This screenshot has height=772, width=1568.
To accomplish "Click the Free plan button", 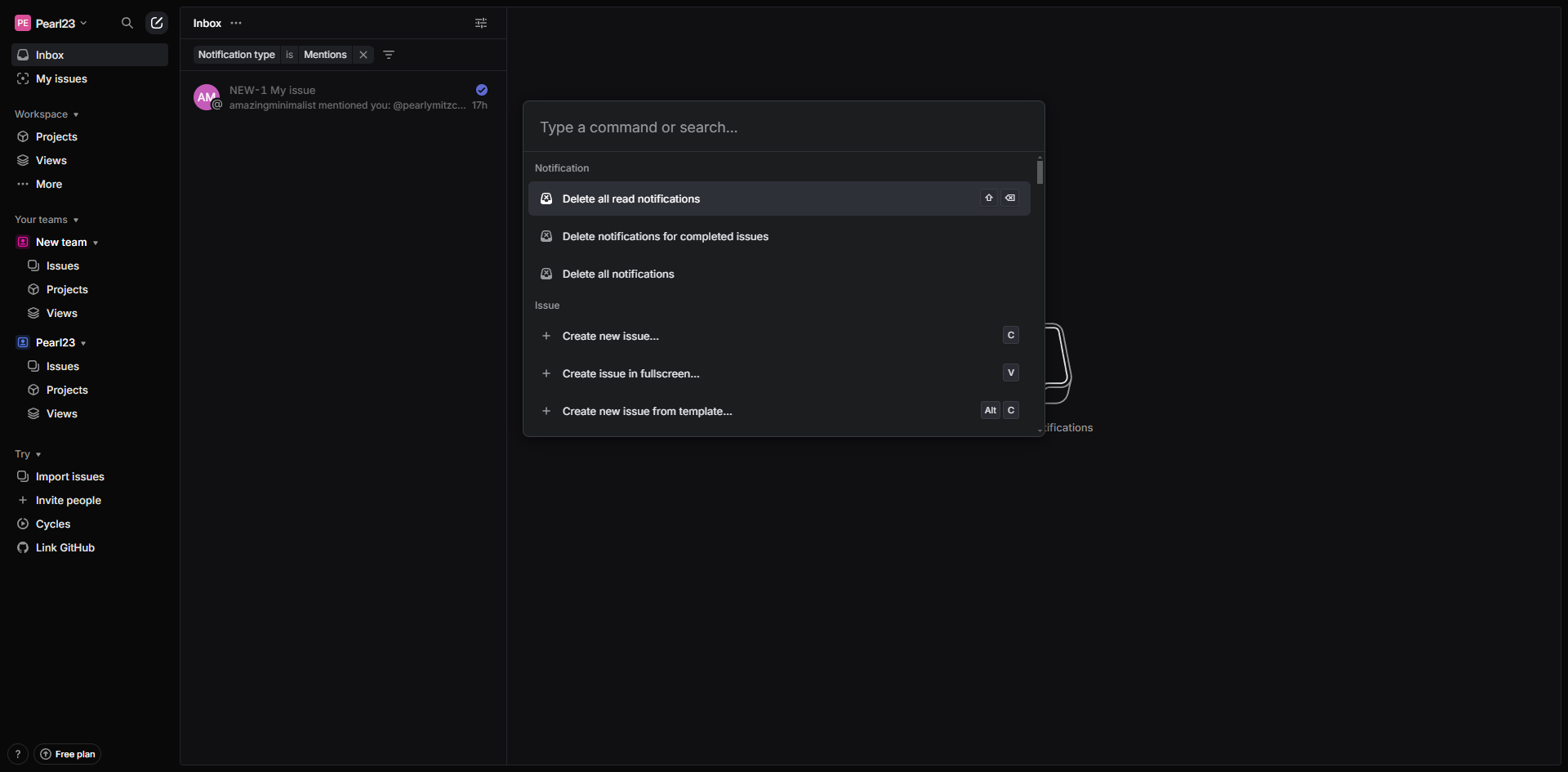I will click(67, 754).
